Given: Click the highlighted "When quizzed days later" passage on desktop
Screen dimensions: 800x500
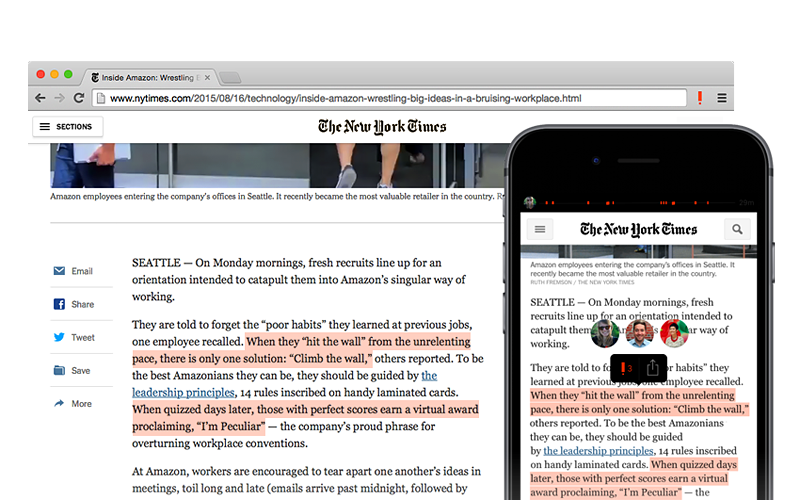Looking at the screenshot, I should (305, 417).
